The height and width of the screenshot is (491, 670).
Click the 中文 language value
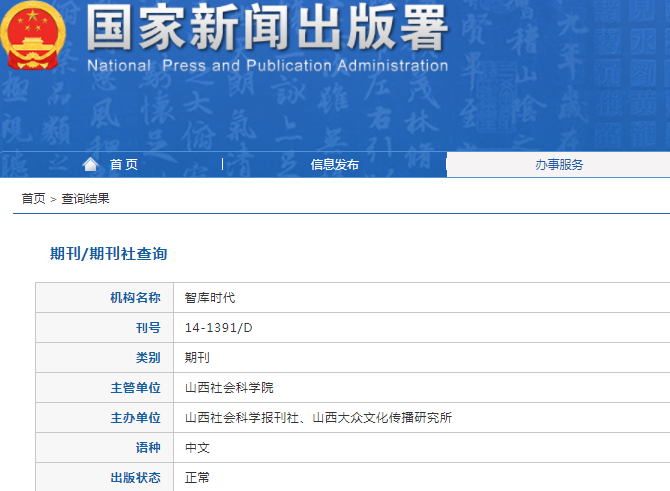click(x=197, y=448)
